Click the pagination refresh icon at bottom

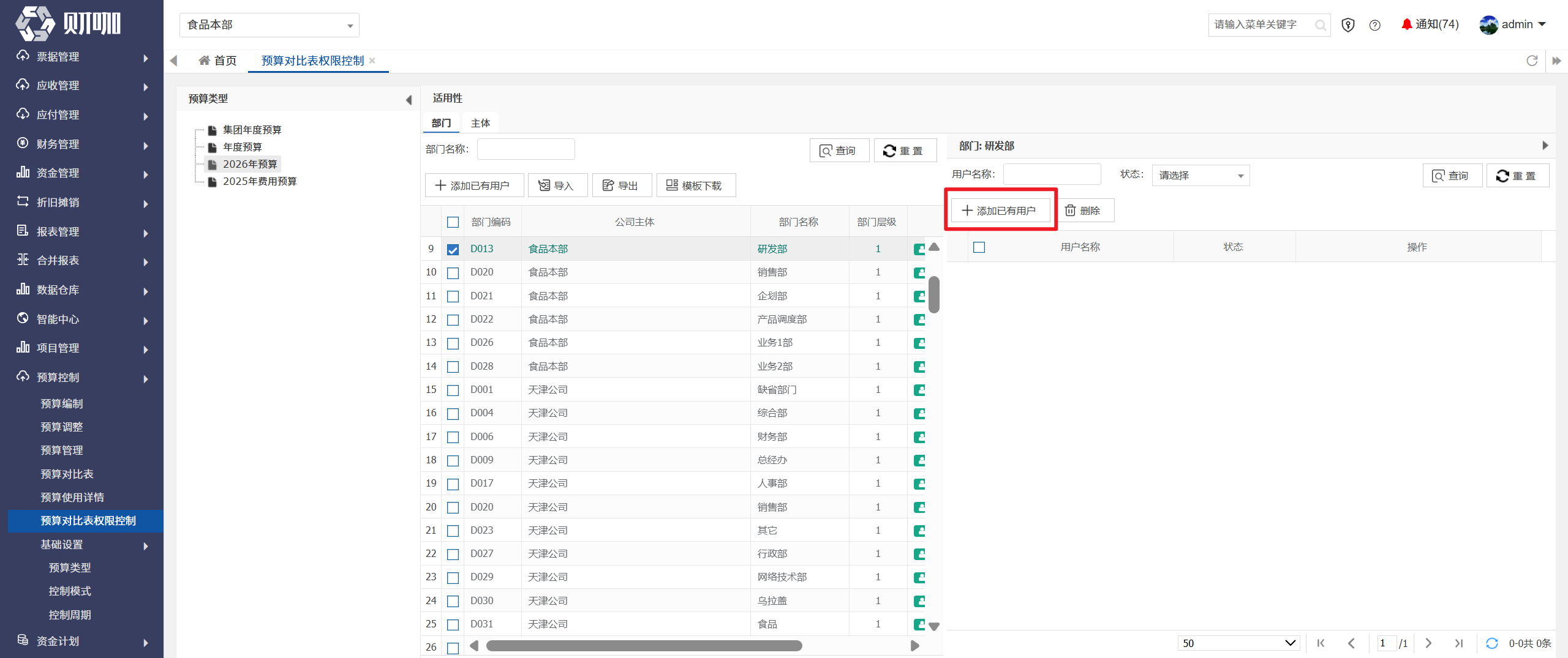(1492, 643)
